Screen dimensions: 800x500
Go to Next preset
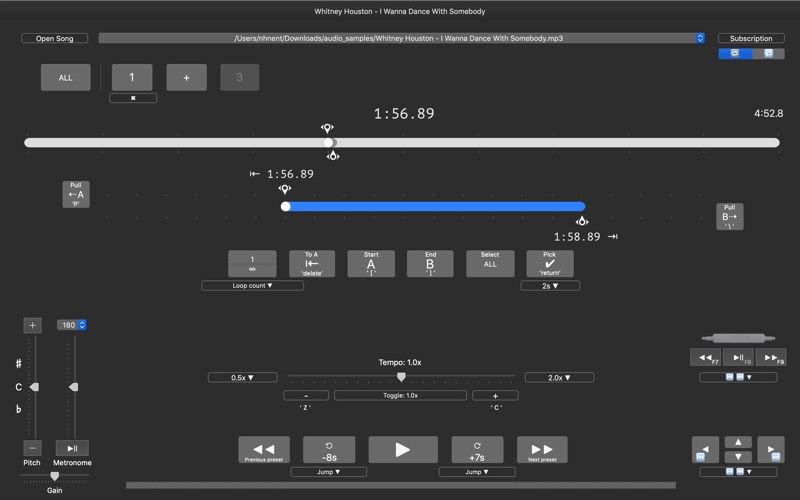coord(542,449)
